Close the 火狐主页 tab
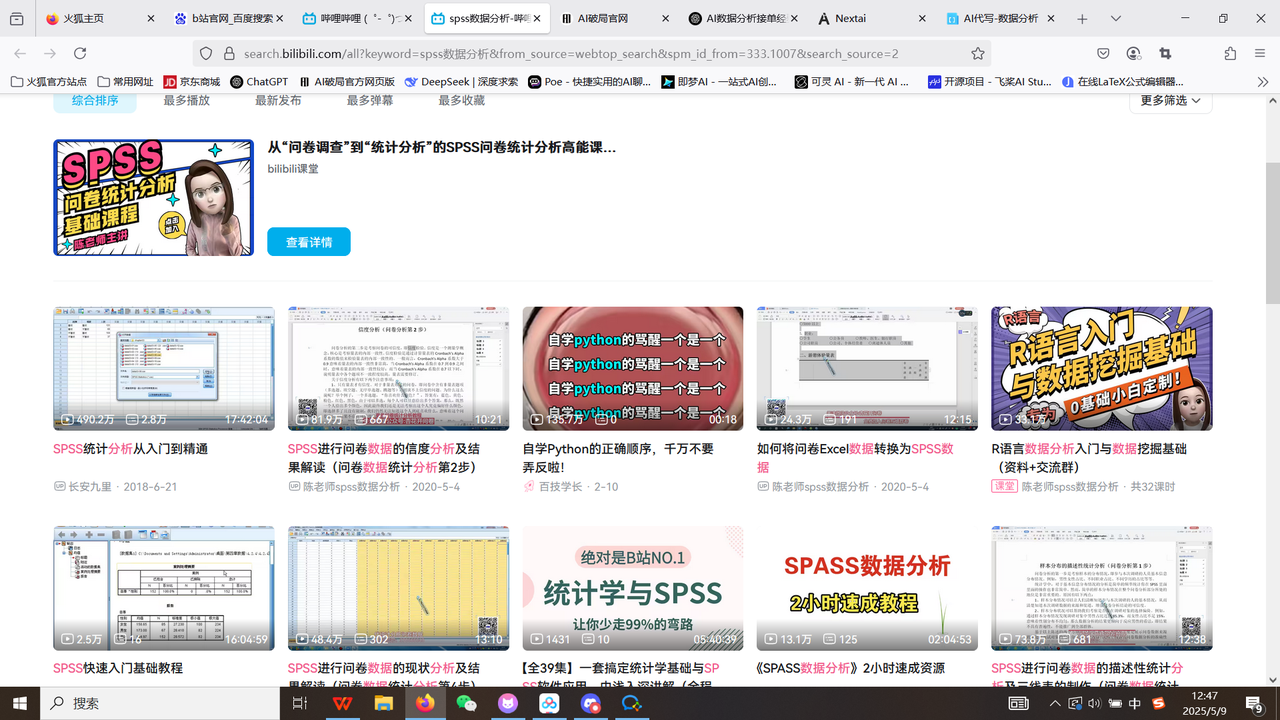 click(x=151, y=19)
